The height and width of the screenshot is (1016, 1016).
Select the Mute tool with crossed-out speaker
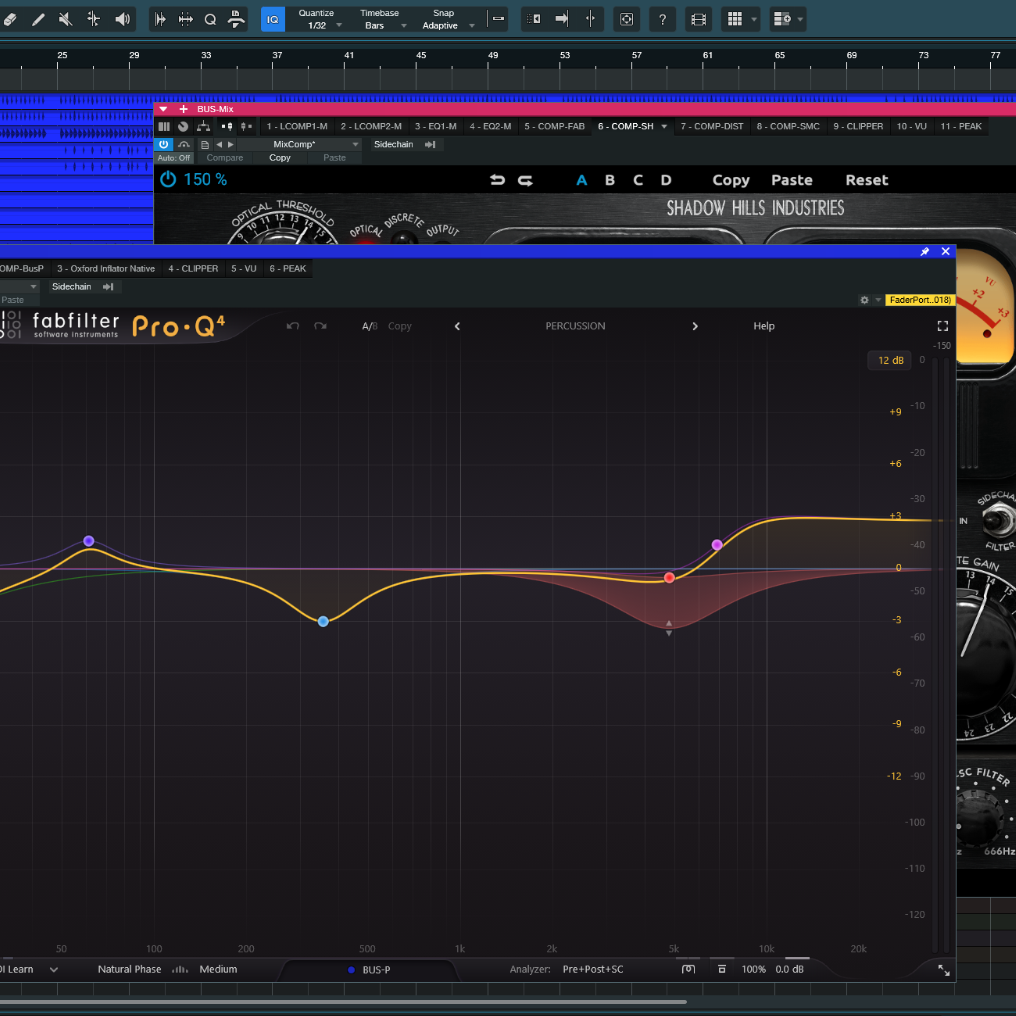(x=65, y=19)
